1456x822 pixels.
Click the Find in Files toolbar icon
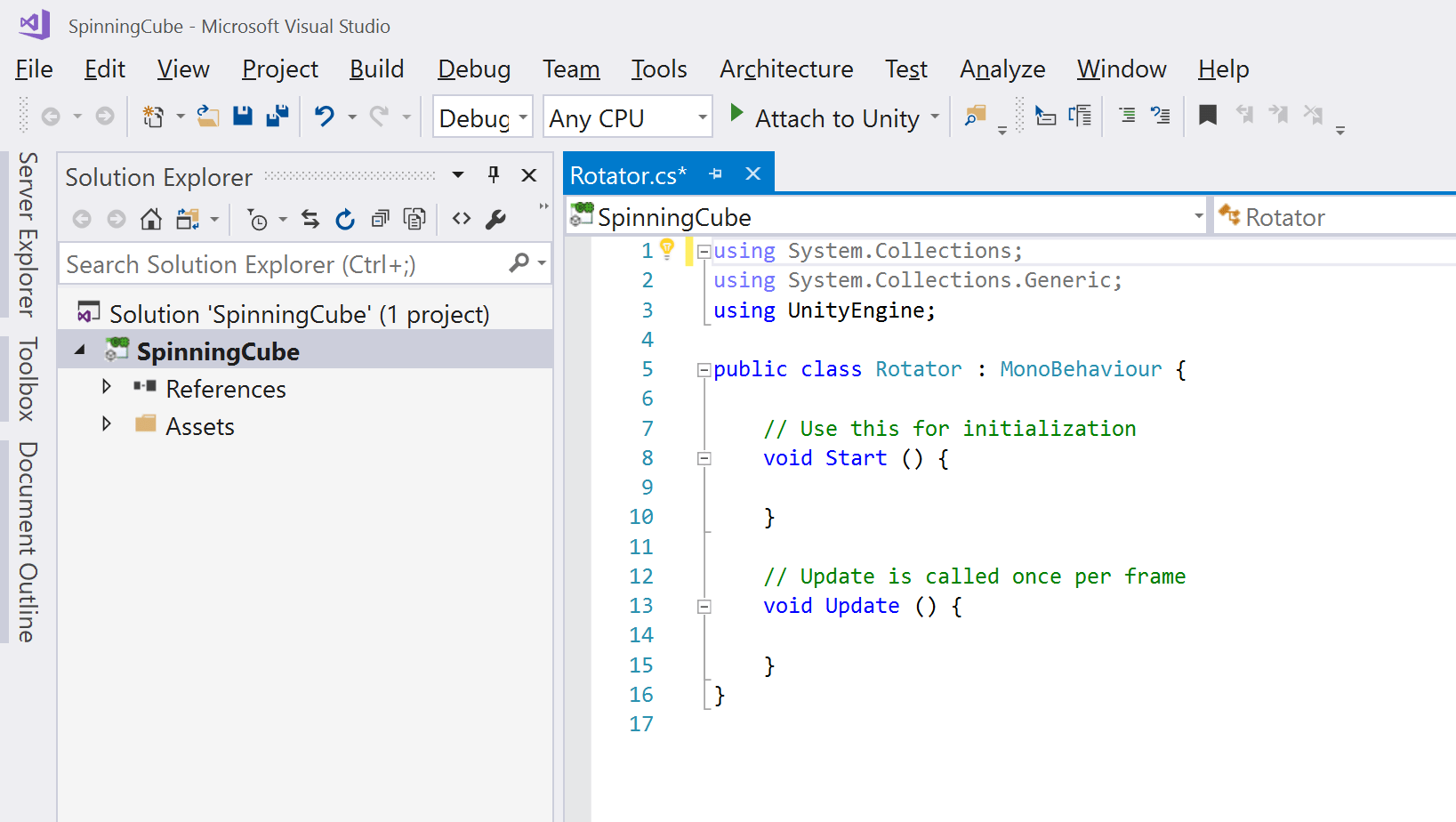[x=977, y=116]
